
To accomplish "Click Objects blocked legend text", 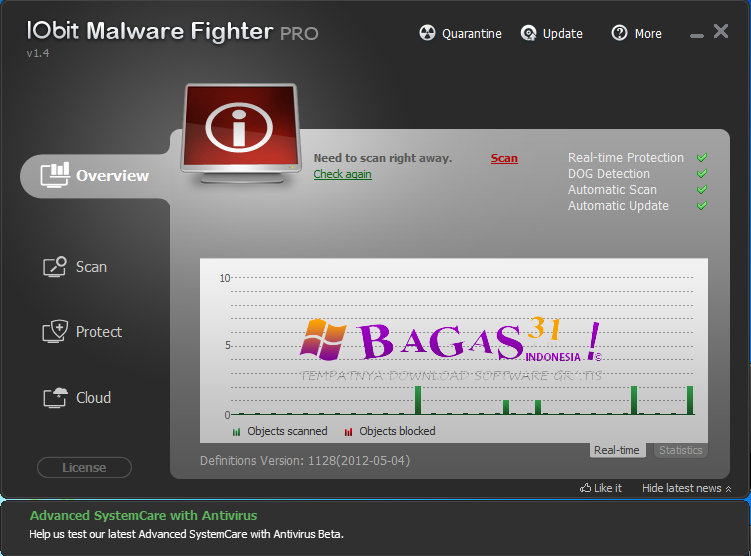I will pyautogui.click(x=398, y=431).
